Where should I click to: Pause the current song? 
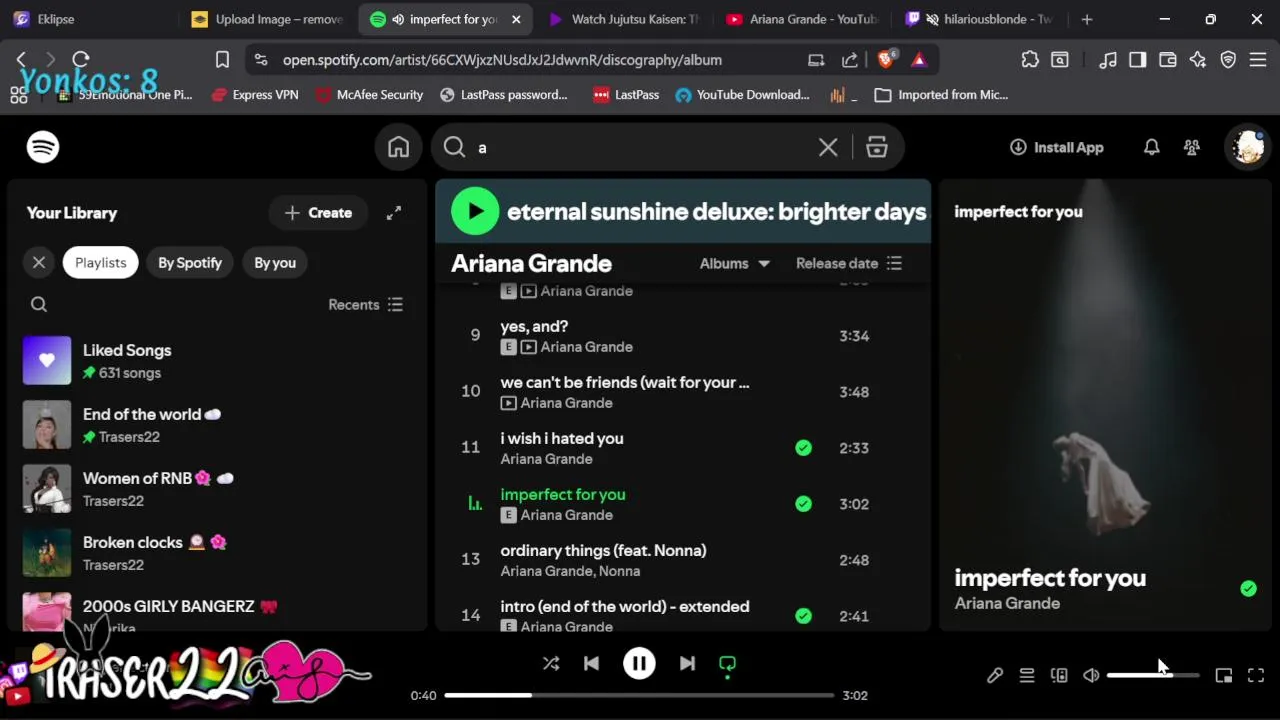[639, 663]
